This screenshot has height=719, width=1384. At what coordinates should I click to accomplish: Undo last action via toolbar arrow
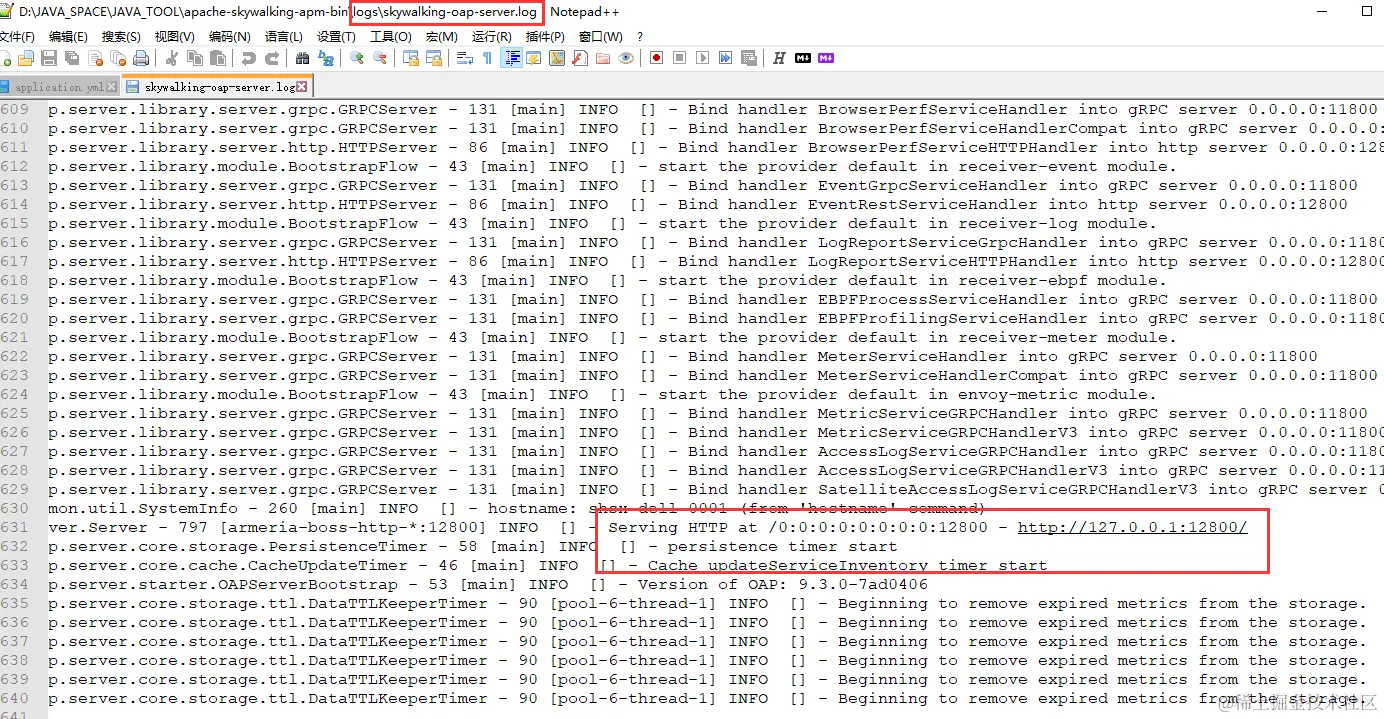(248, 58)
